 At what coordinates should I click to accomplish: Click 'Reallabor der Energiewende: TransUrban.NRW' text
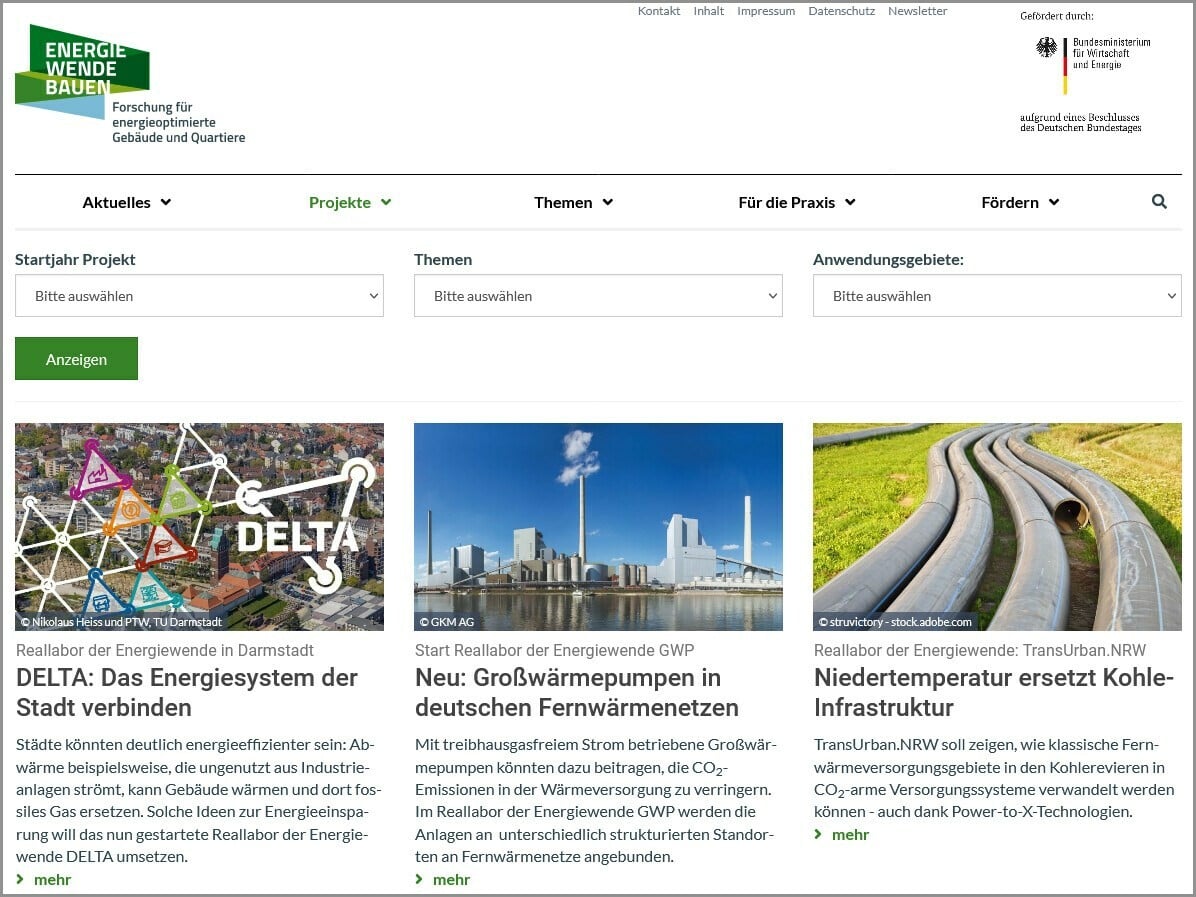[x=979, y=650]
